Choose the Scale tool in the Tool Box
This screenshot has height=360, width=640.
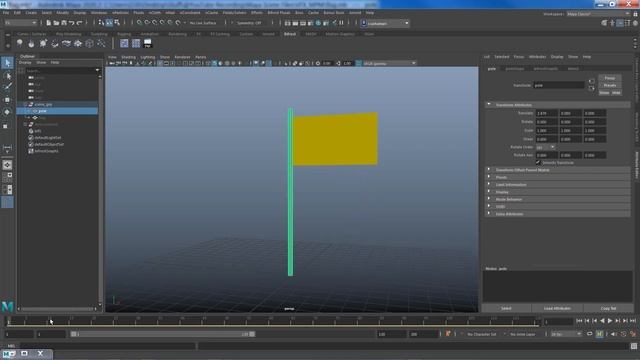pos(6,127)
